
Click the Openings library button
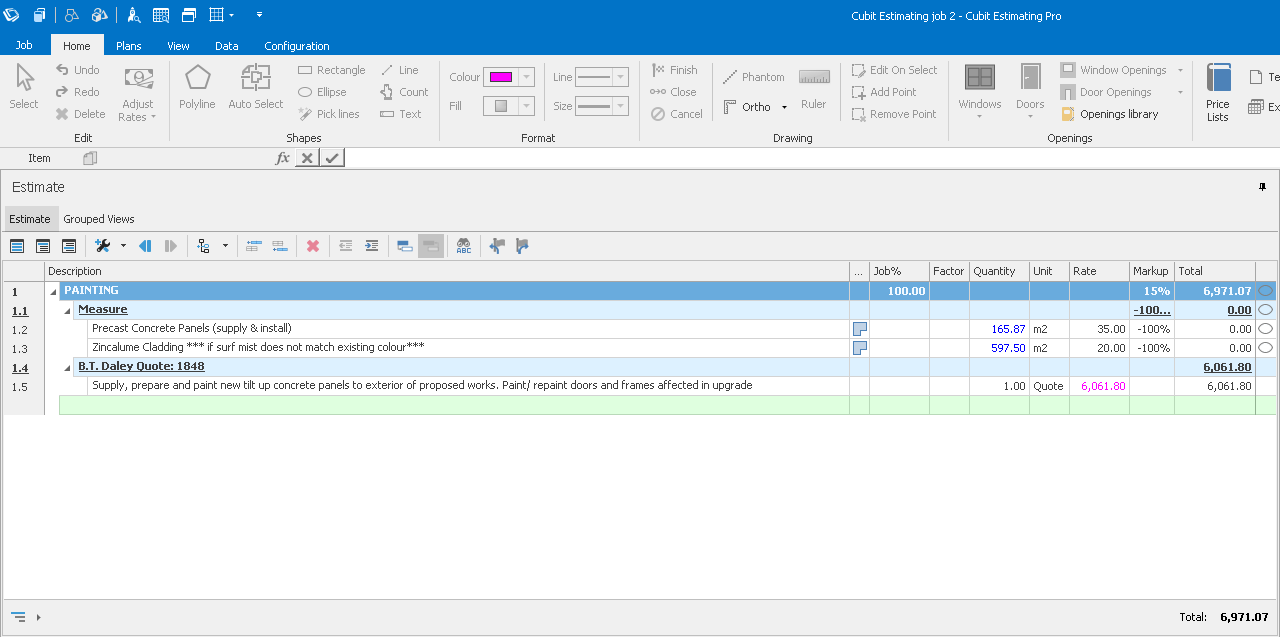pyautogui.click(x=1110, y=114)
